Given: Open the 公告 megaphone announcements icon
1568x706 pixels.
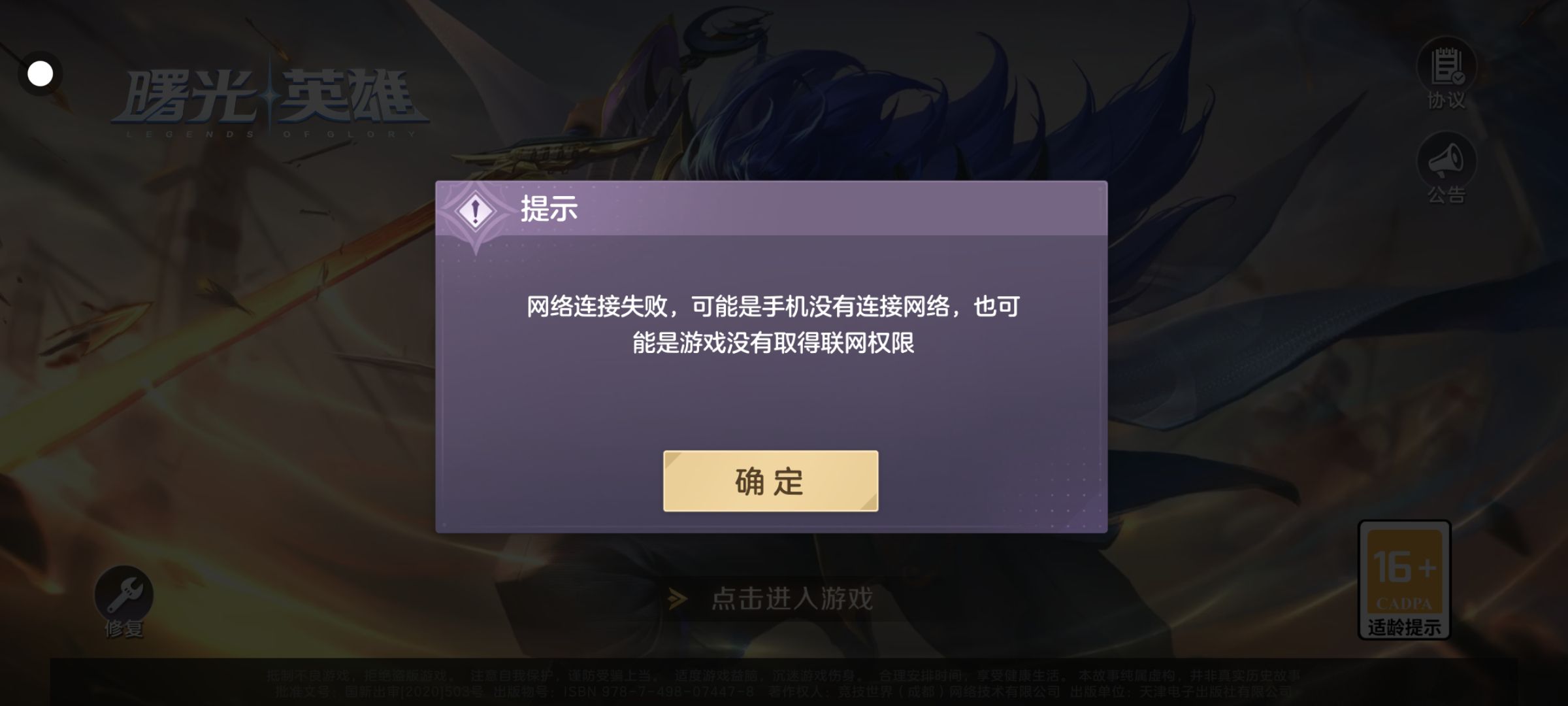Looking at the screenshot, I should pyautogui.click(x=1446, y=161).
